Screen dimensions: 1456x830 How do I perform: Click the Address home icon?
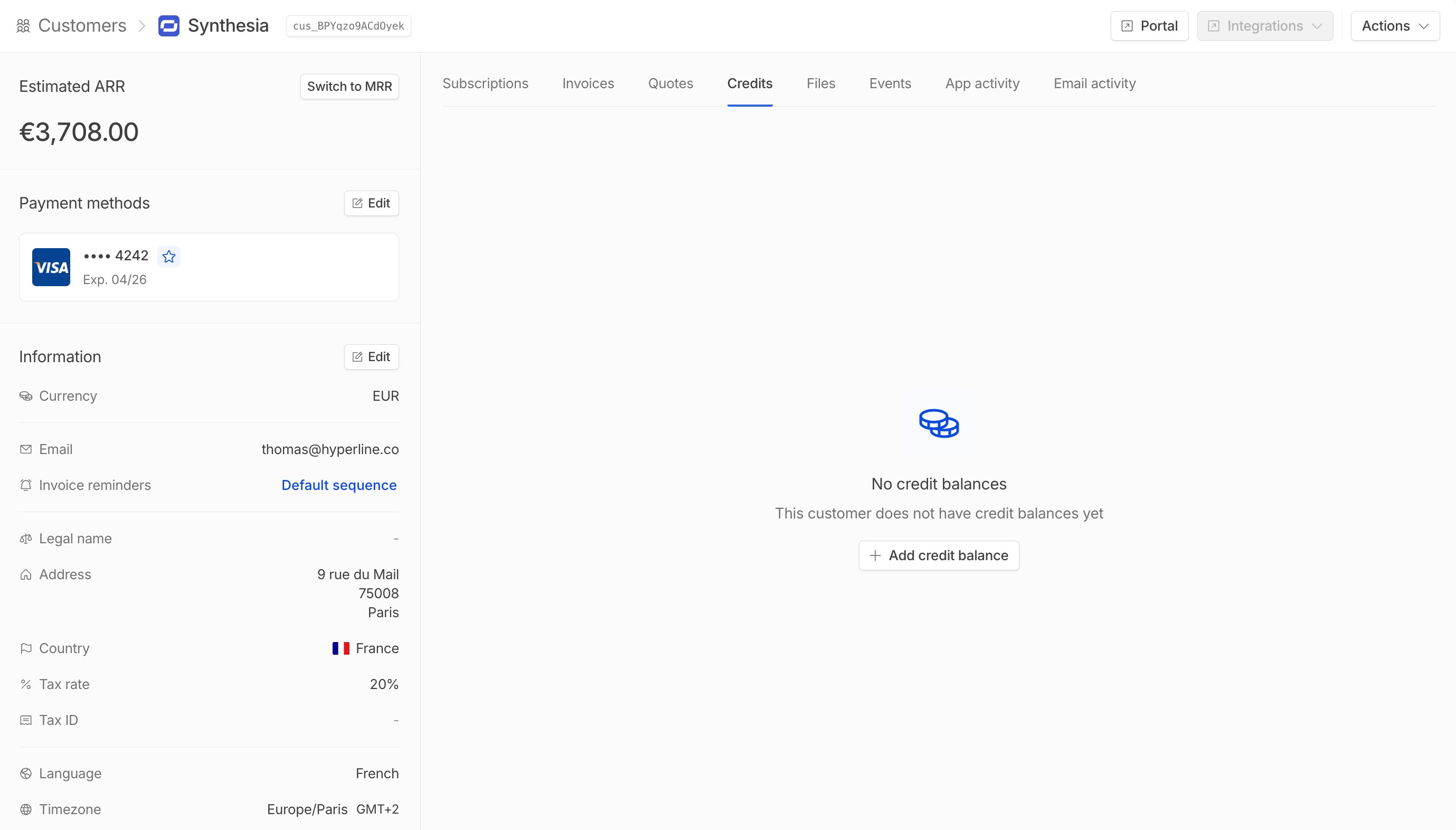pyautogui.click(x=26, y=574)
